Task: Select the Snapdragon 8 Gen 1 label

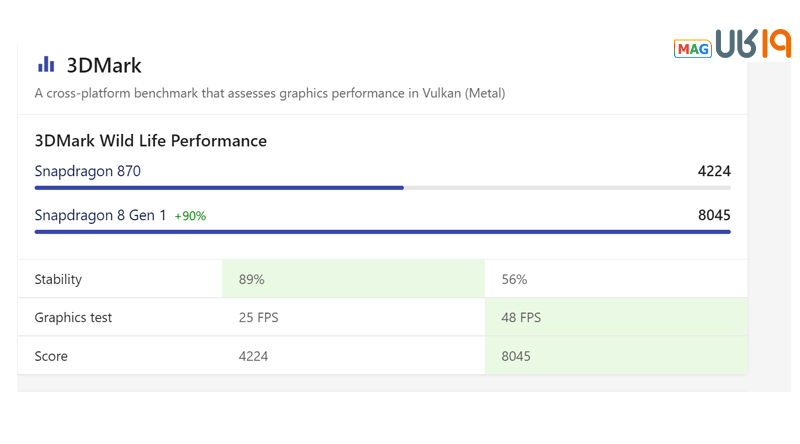Action: (x=100, y=215)
